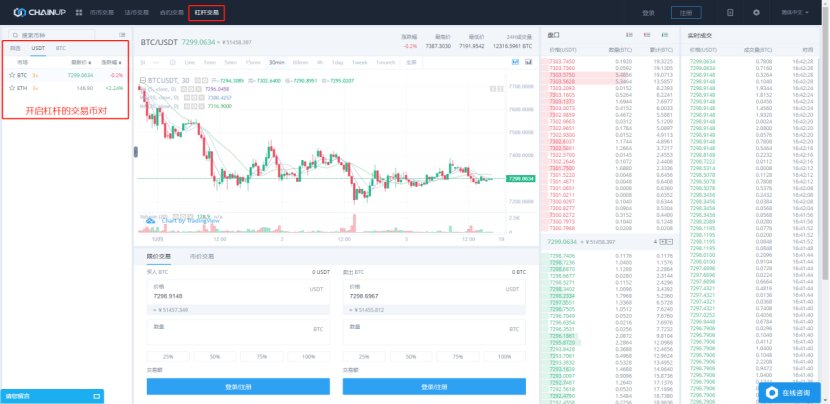Show asks-only order book view
The width and height of the screenshot is (830, 404).
647,35
